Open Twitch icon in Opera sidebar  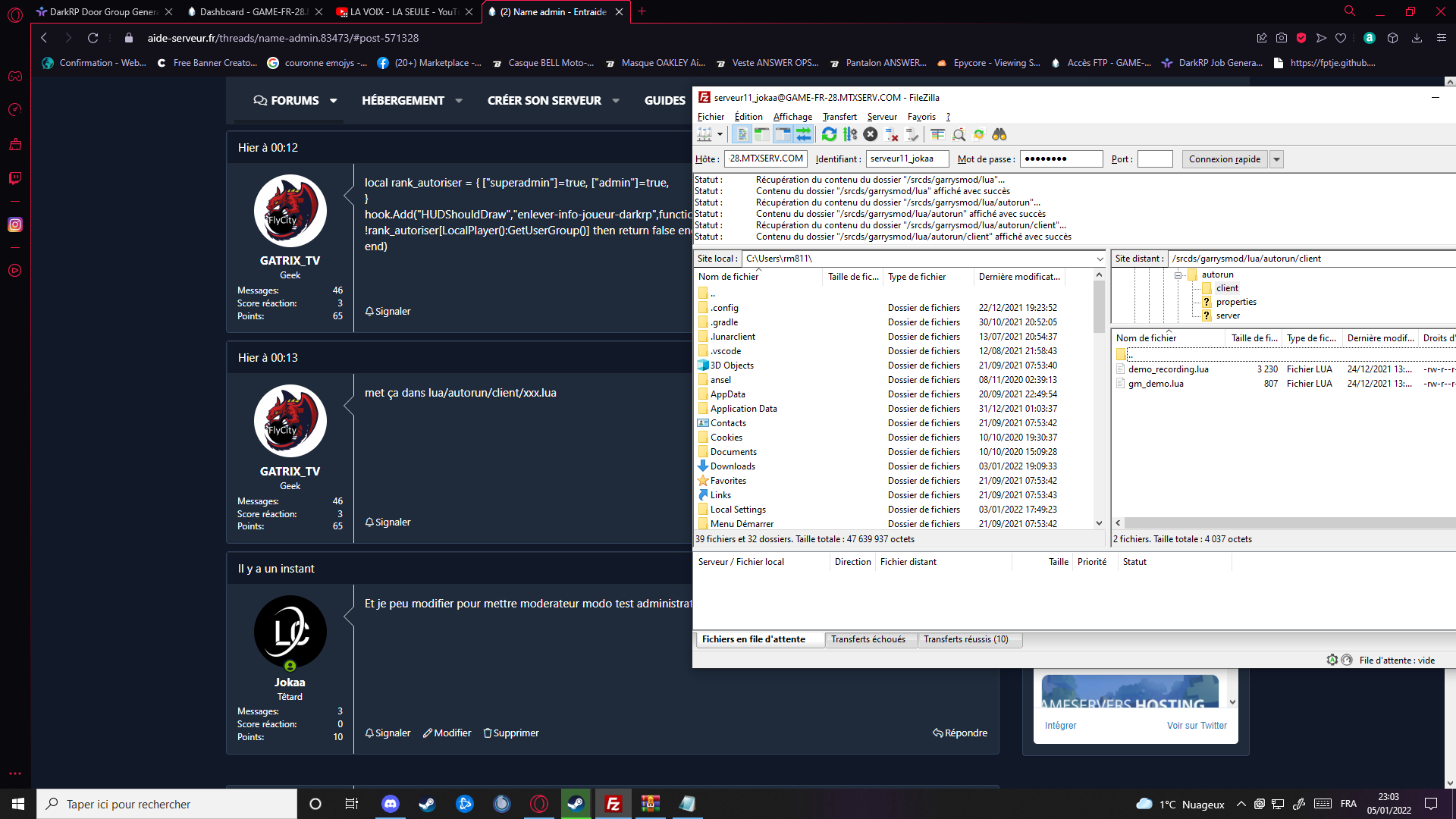[x=15, y=178]
